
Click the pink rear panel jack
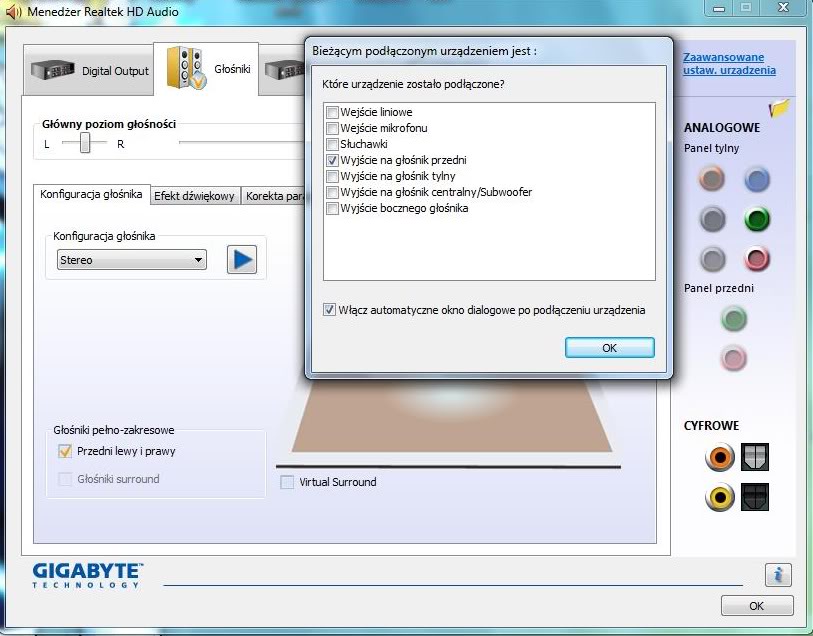tap(756, 259)
